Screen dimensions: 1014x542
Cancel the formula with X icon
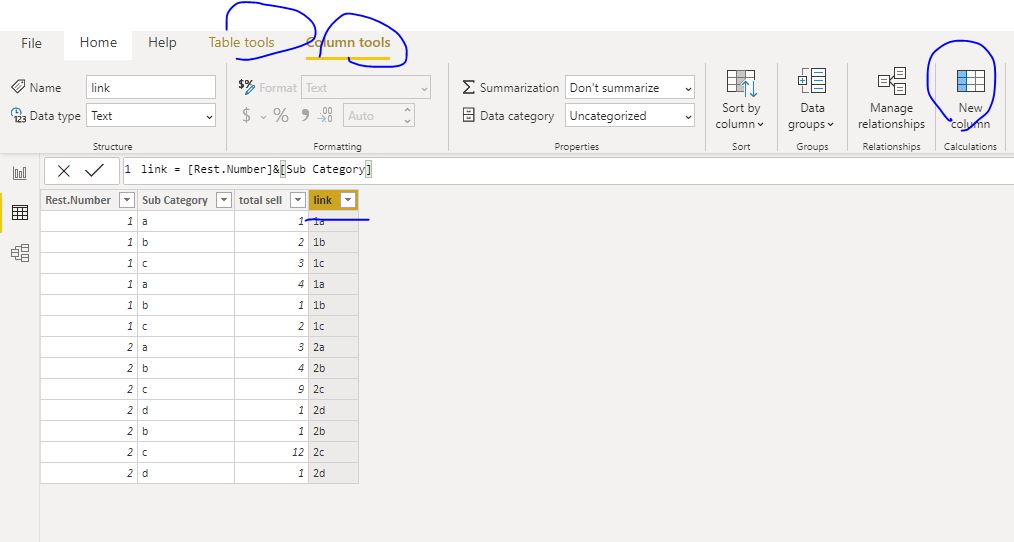pos(63,171)
